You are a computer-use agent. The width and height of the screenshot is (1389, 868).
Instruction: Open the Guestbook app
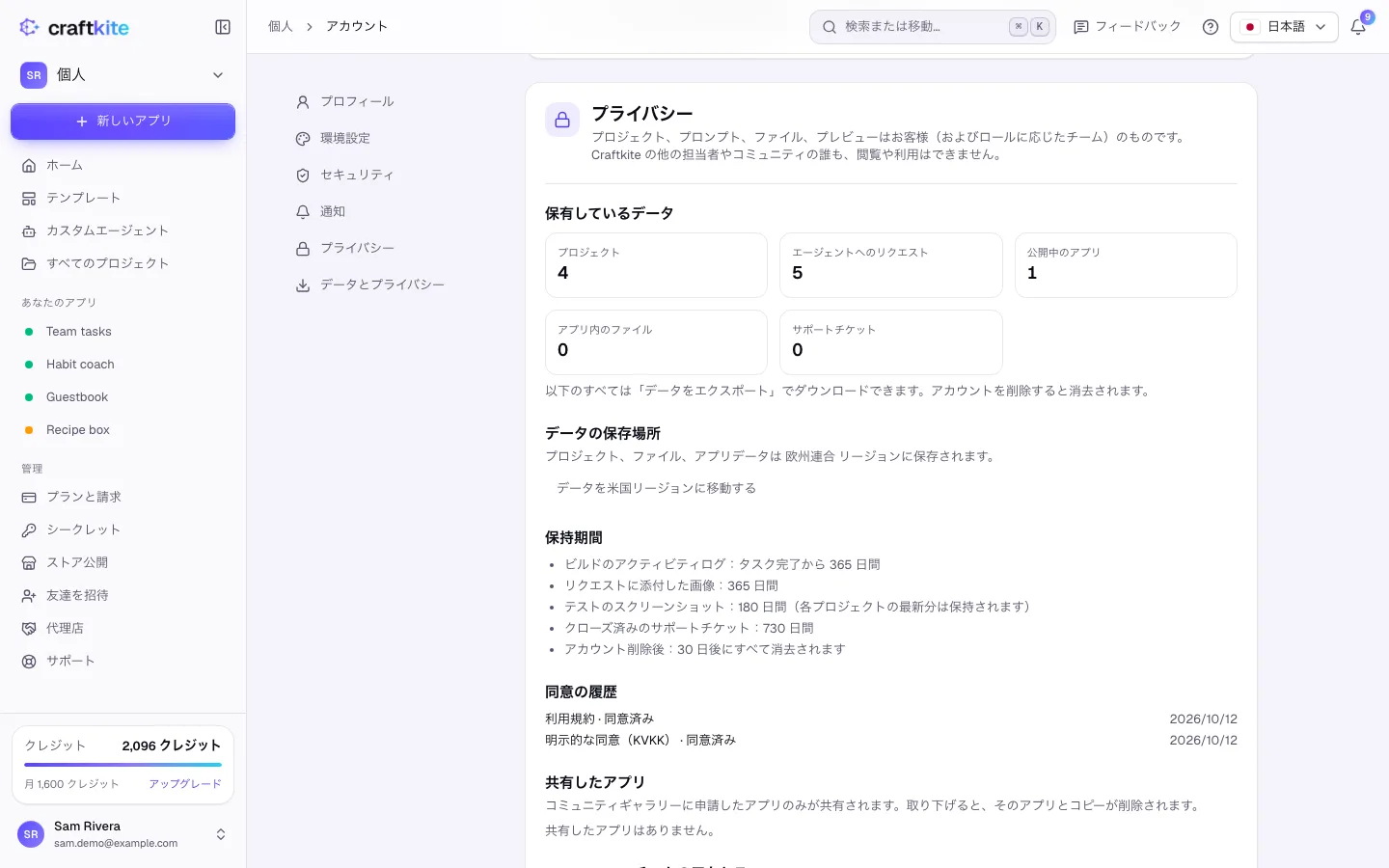pos(123,397)
